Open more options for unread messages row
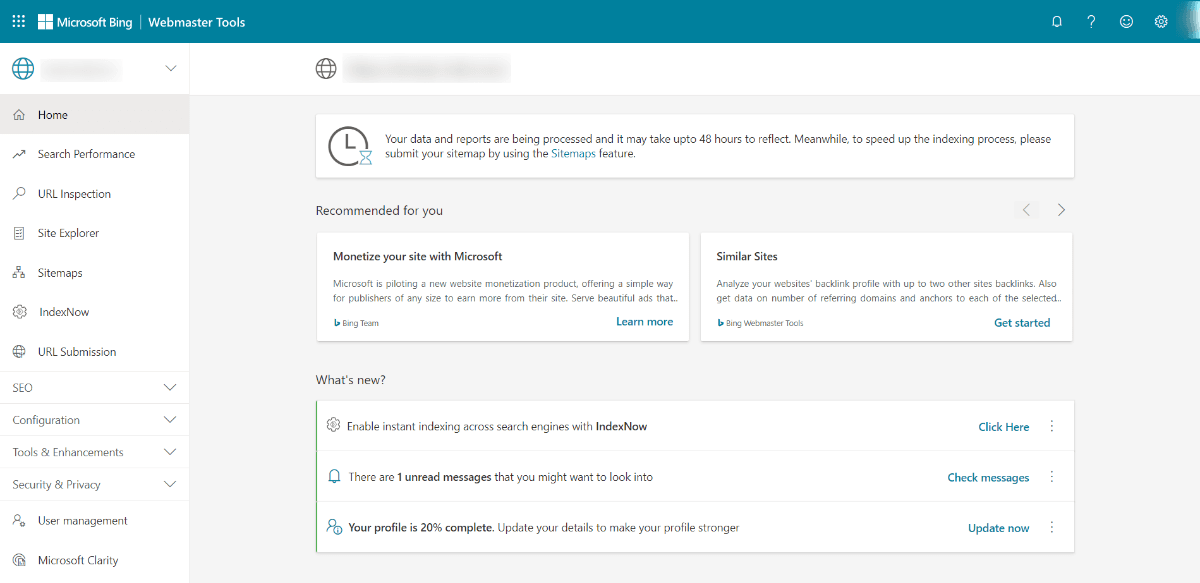The height and width of the screenshot is (583, 1200). coord(1052,477)
